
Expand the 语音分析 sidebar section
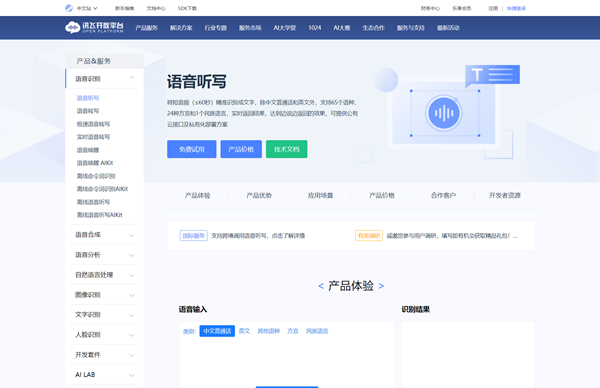[104, 254]
